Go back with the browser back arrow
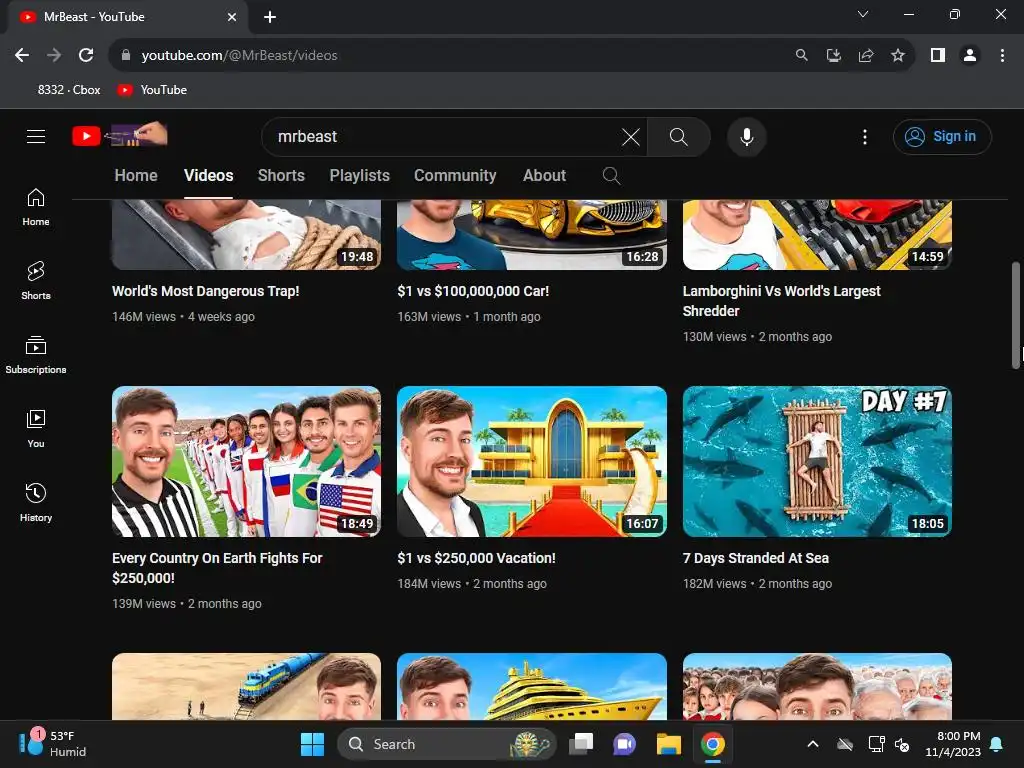1024x768 pixels. [22, 56]
